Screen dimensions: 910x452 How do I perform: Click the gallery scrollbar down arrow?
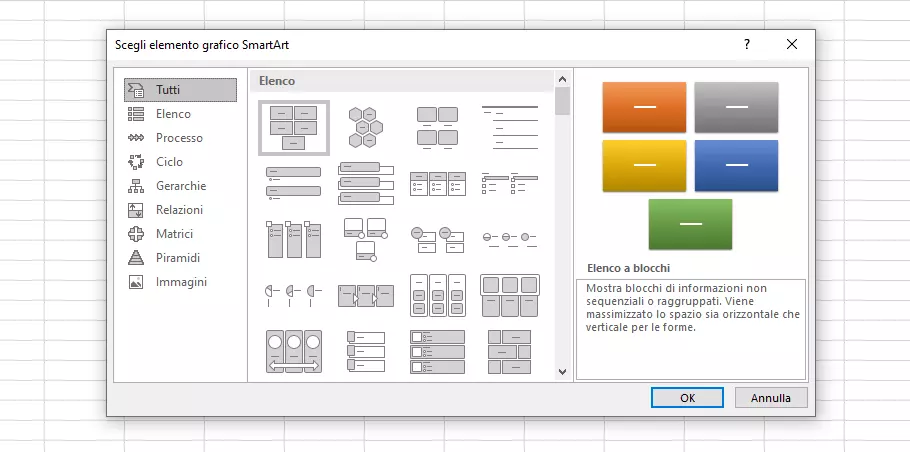click(562, 371)
